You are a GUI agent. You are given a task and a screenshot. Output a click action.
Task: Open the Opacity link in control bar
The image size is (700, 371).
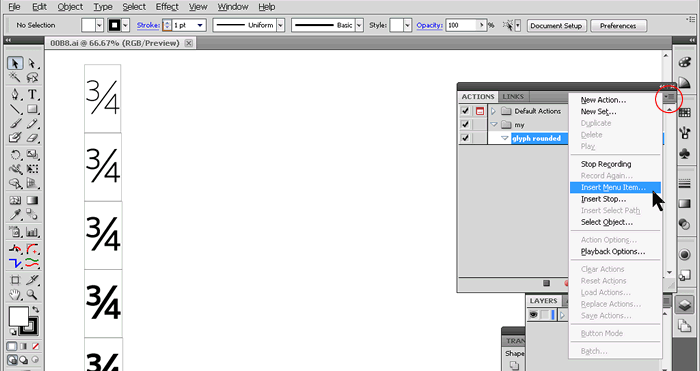(429, 25)
